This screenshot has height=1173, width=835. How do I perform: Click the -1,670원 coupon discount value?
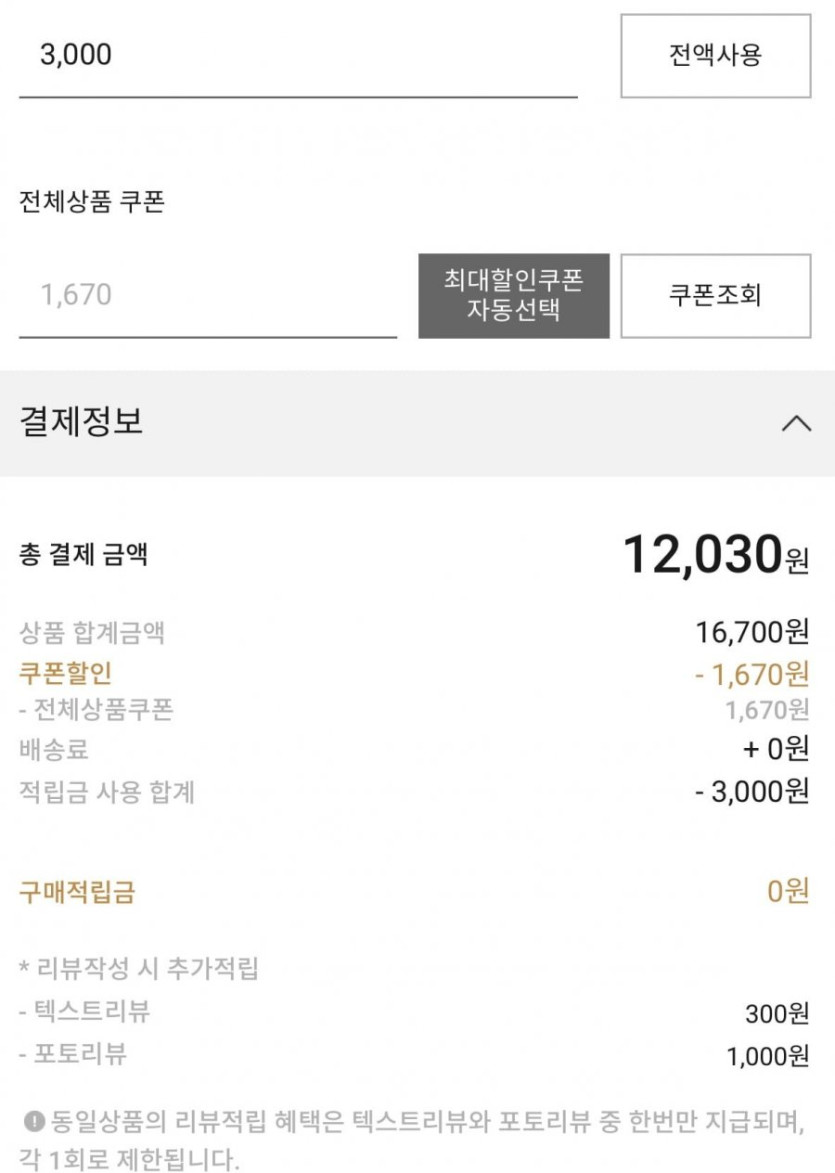click(x=752, y=674)
